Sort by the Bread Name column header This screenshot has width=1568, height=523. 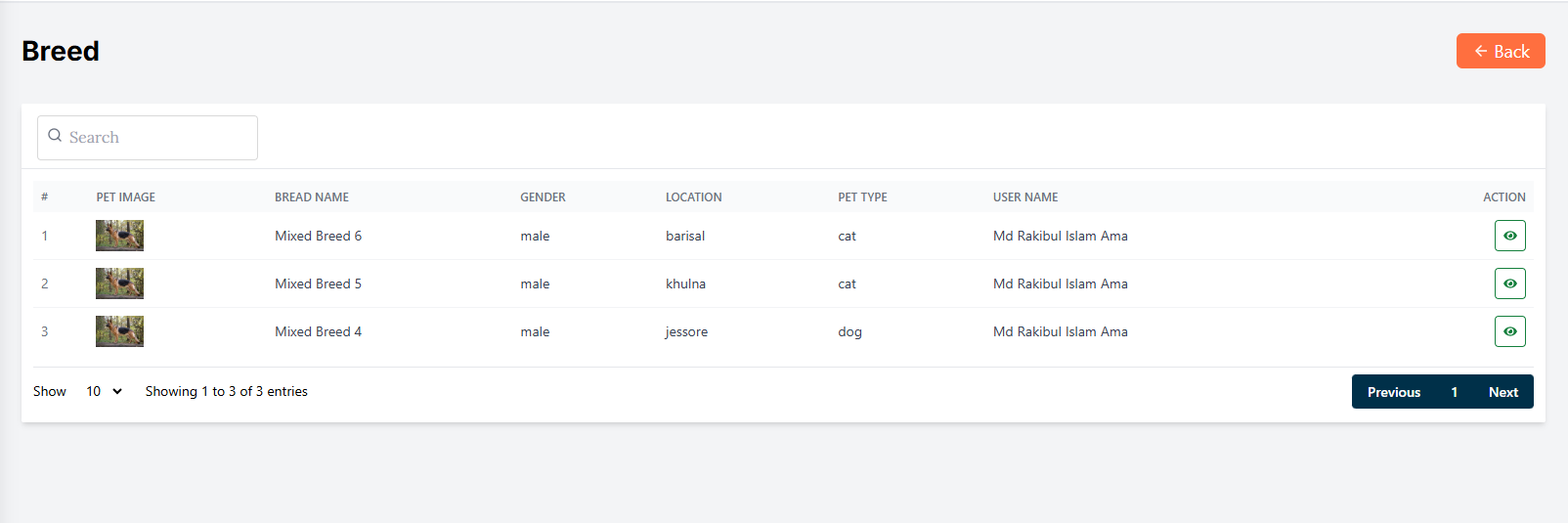click(311, 196)
